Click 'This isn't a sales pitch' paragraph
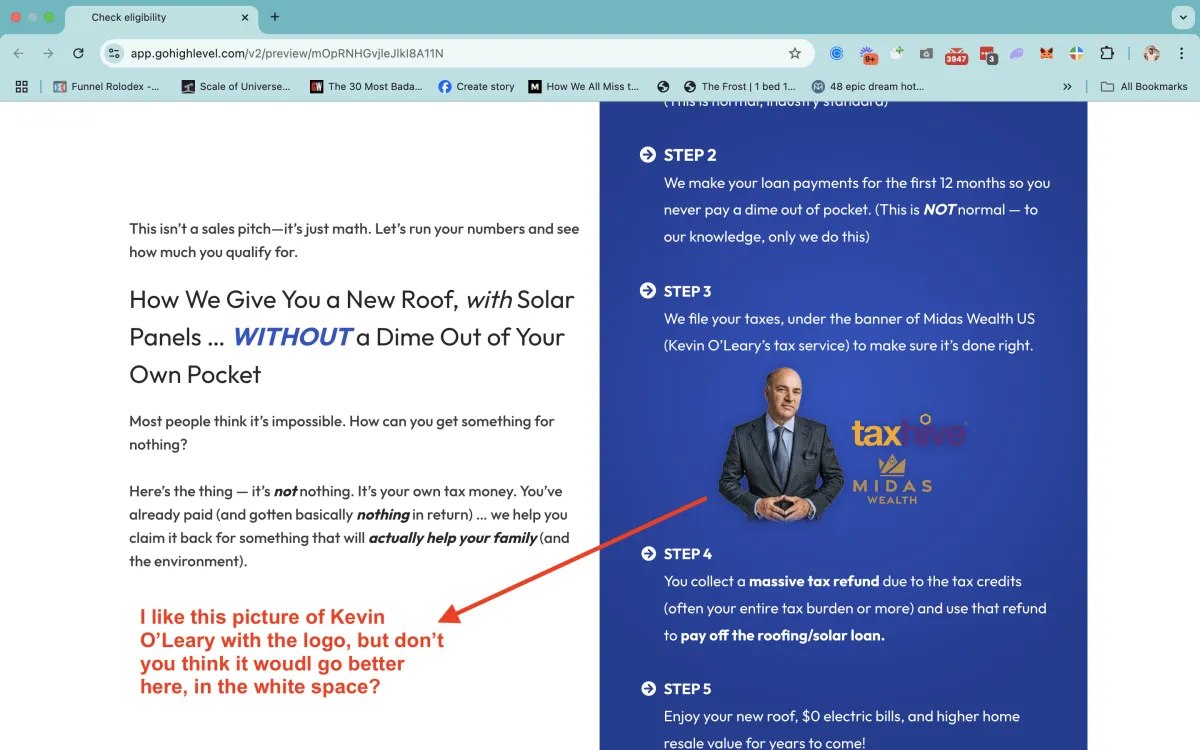1200x750 pixels. click(354, 240)
